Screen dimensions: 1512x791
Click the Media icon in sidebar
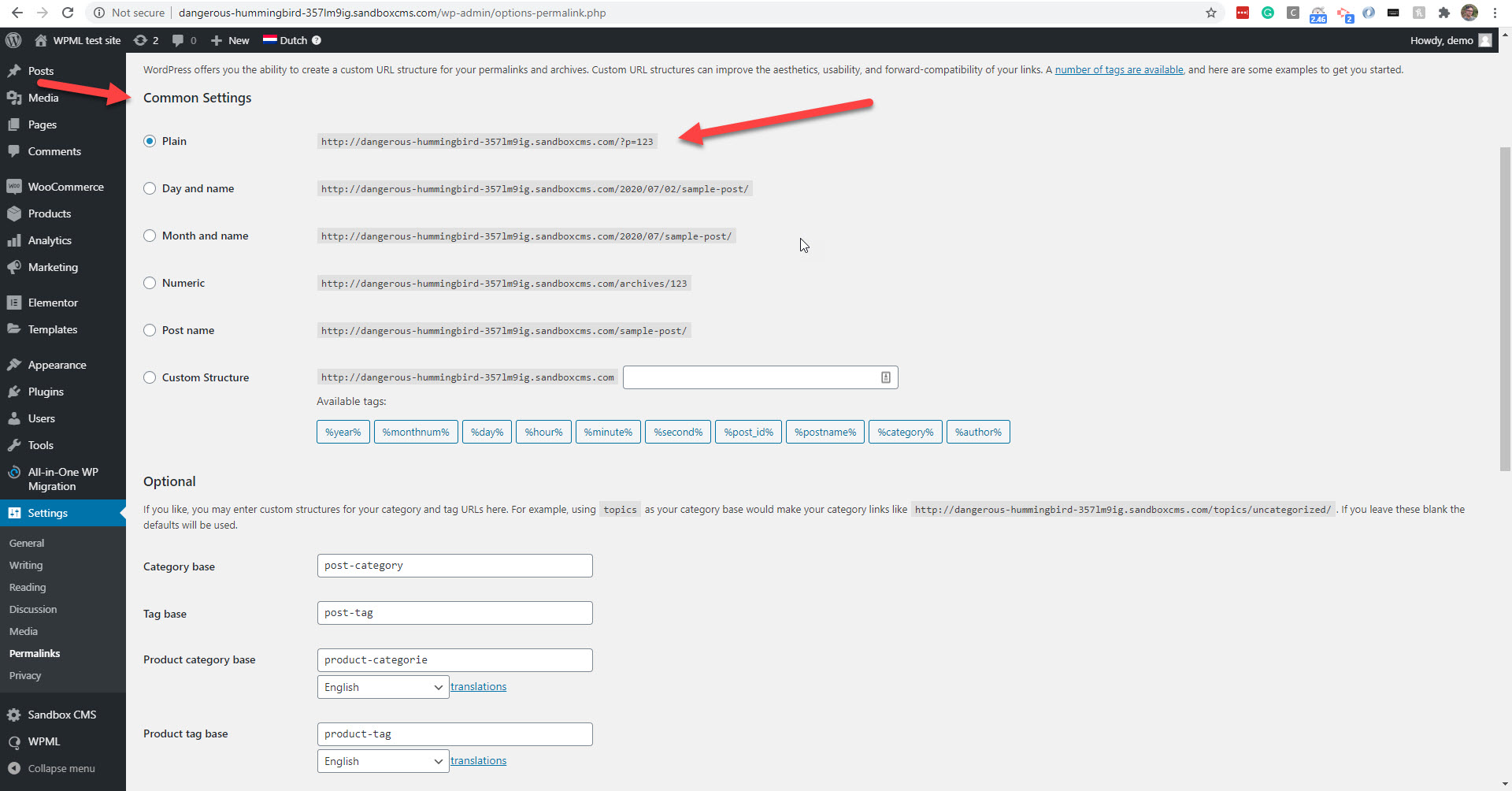(x=14, y=98)
